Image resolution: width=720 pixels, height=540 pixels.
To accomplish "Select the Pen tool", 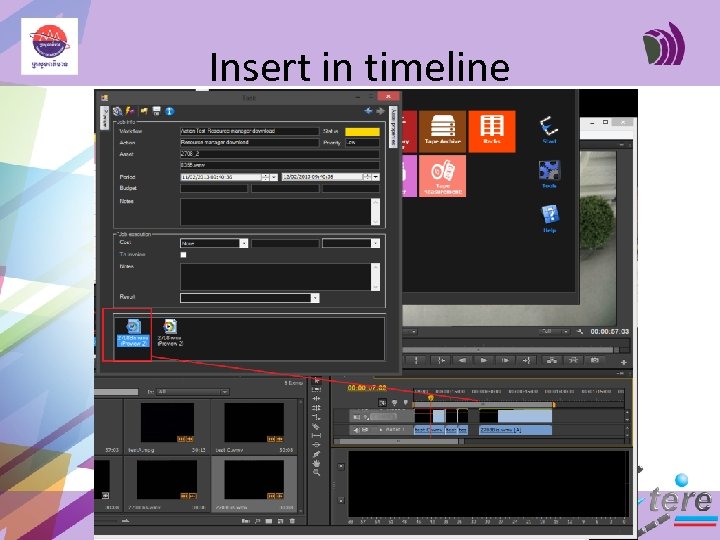I will point(316,454).
